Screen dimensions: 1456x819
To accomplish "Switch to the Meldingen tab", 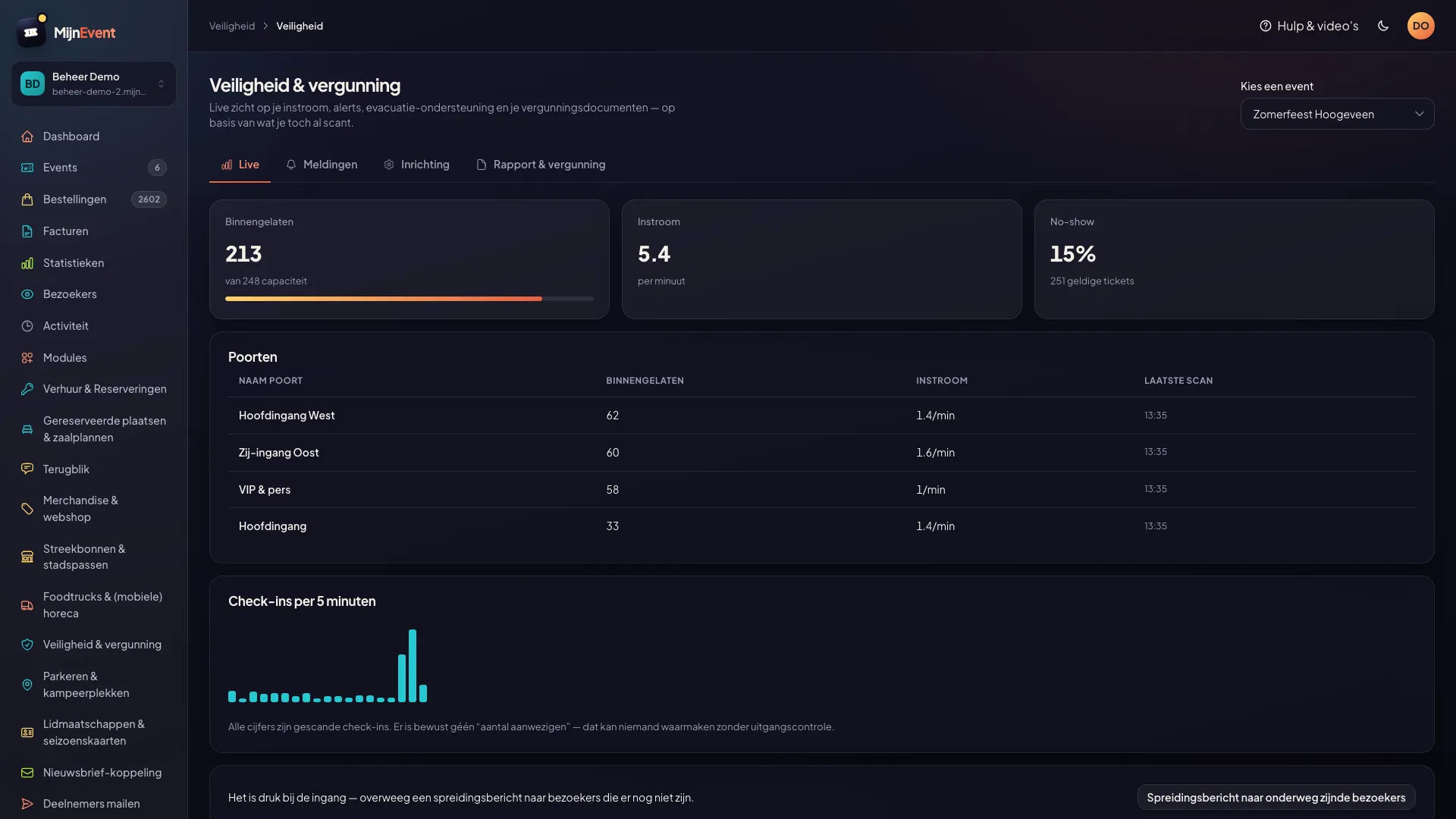I will [x=322, y=165].
